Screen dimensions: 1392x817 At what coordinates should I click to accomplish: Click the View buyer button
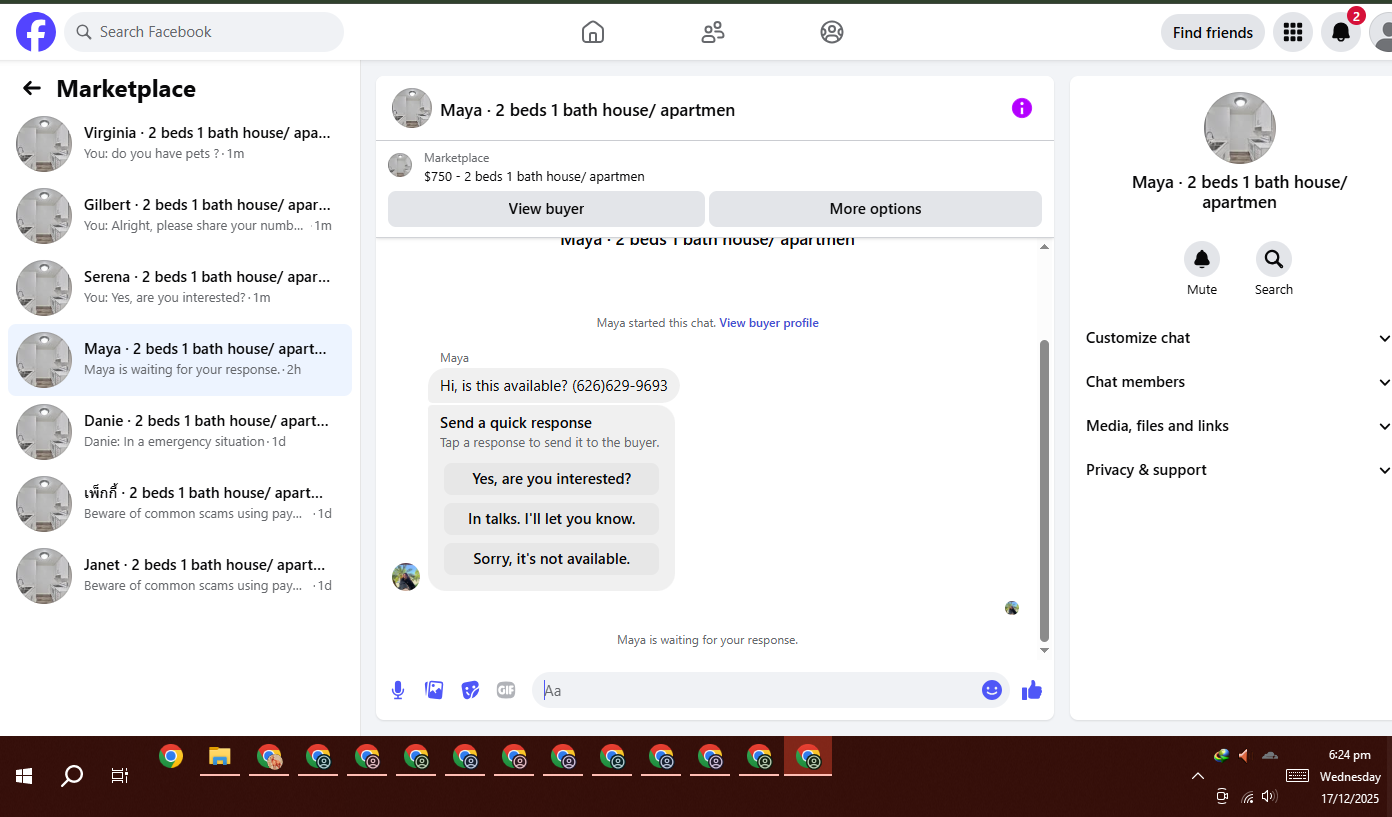click(546, 209)
